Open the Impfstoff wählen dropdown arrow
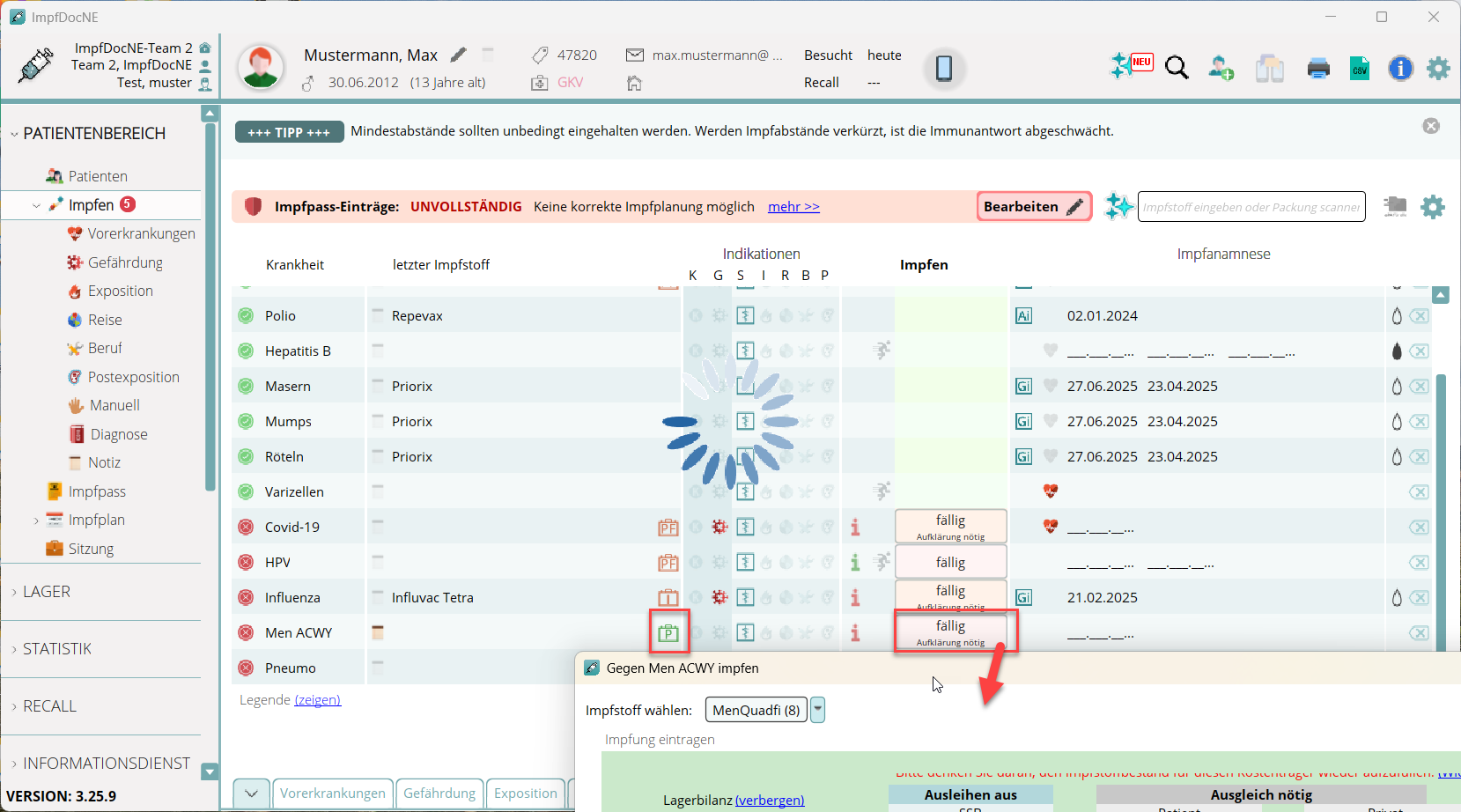Viewport: 1461px width, 812px height. click(x=817, y=710)
